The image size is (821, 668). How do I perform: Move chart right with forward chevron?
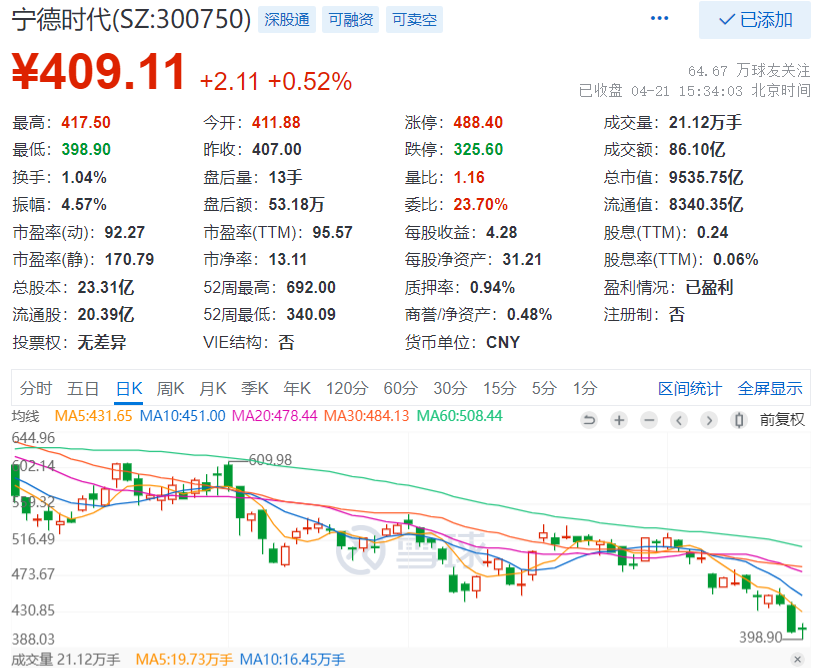tap(709, 420)
